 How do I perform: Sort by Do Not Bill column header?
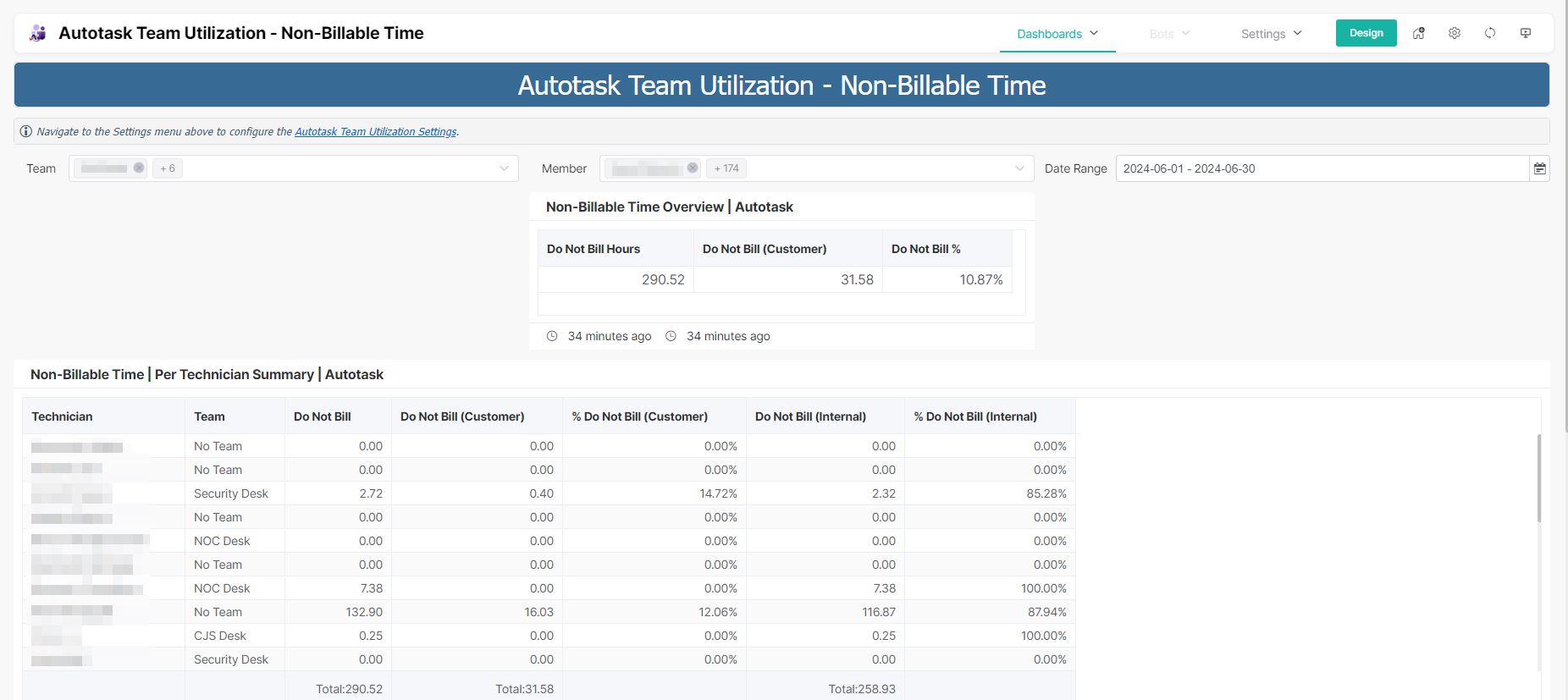pos(338,416)
